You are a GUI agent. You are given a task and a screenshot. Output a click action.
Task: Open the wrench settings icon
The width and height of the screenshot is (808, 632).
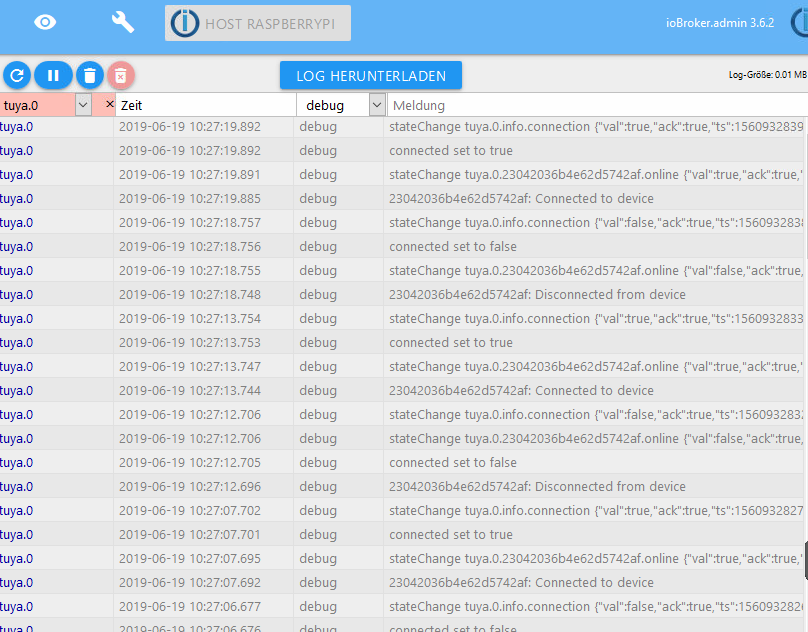tap(123, 22)
